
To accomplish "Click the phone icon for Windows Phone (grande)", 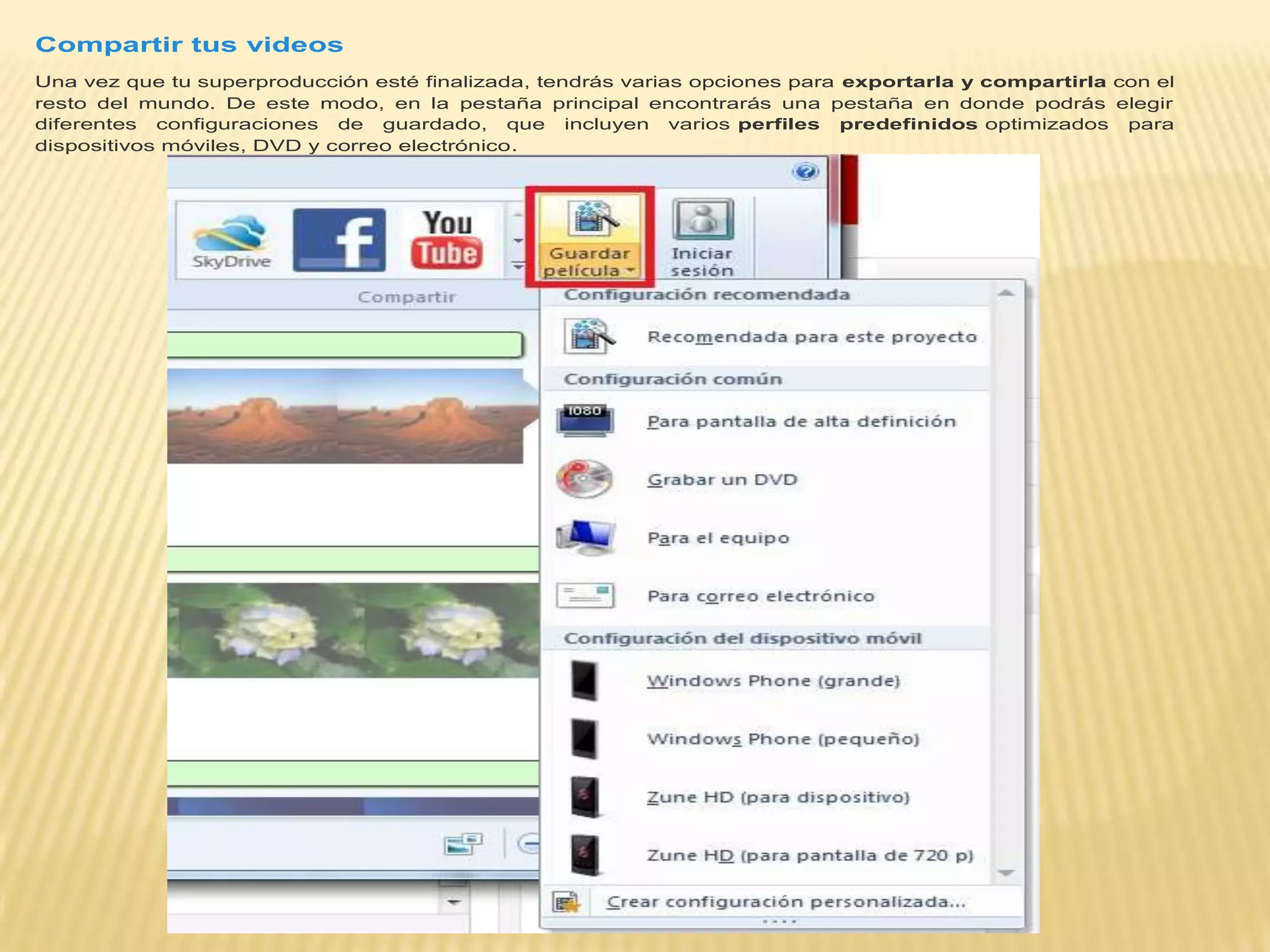I will [x=584, y=681].
